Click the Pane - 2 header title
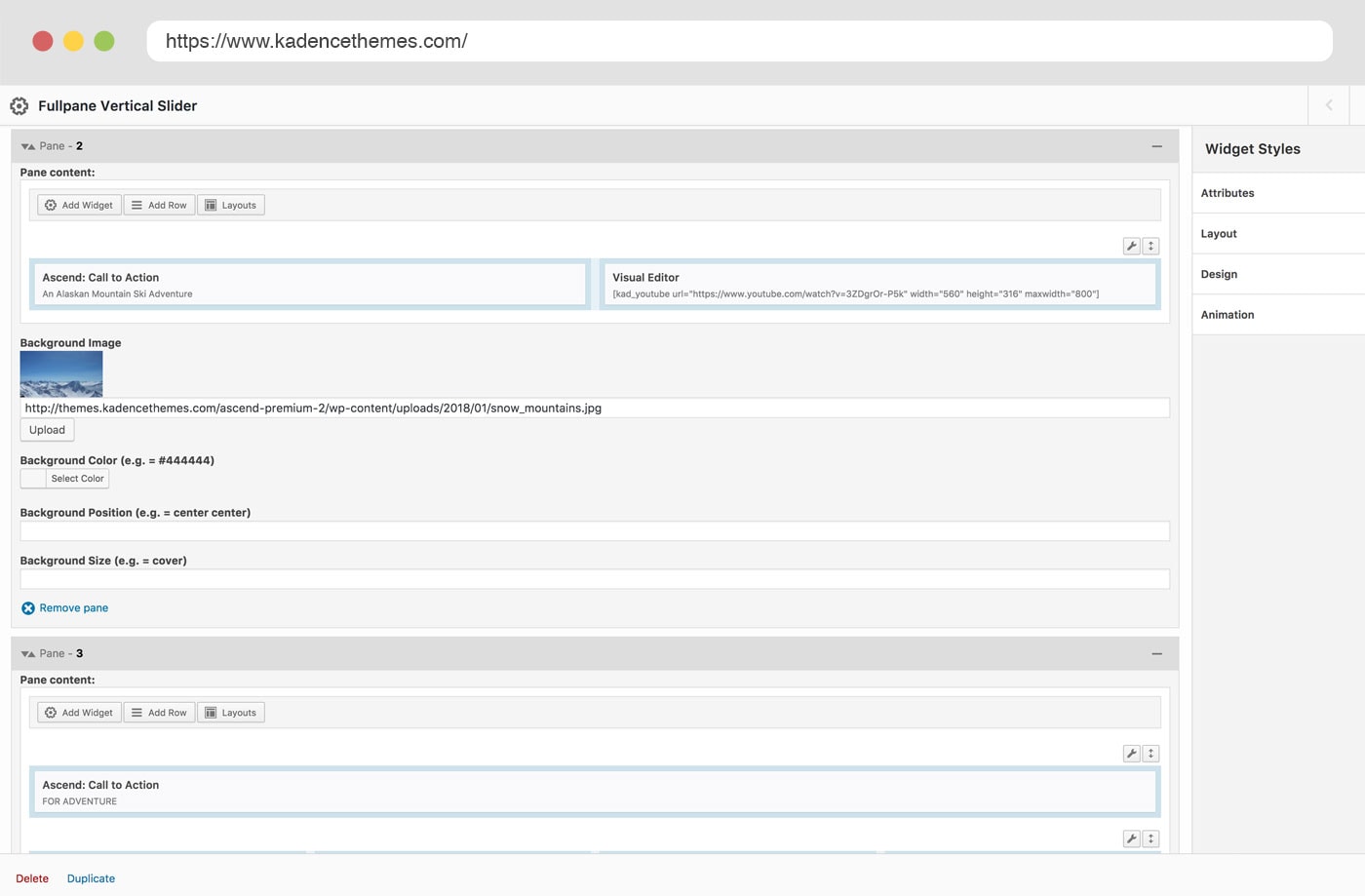 click(x=61, y=146)
